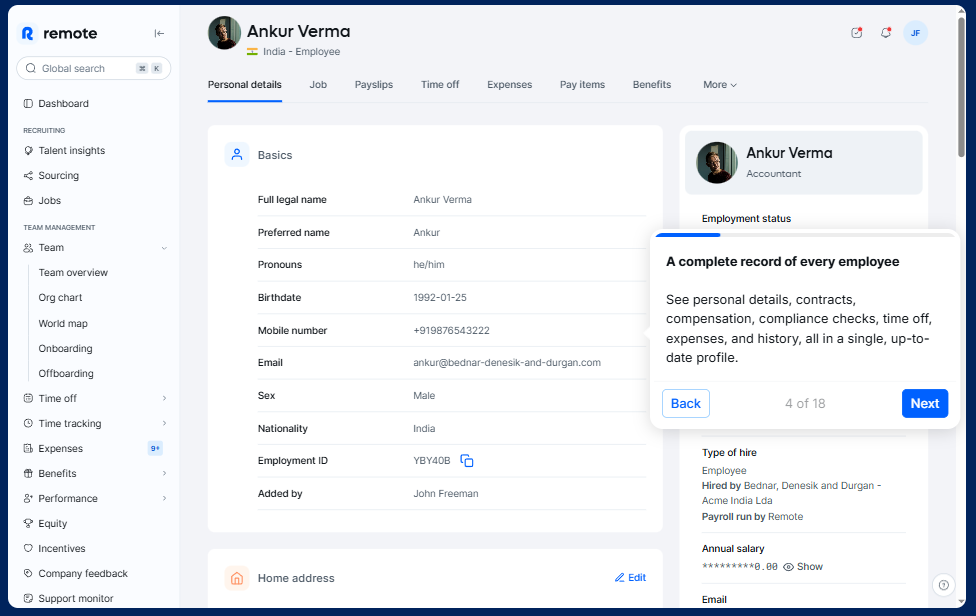
Task: Click Back in the tour popup
Action: coord(685,404)
